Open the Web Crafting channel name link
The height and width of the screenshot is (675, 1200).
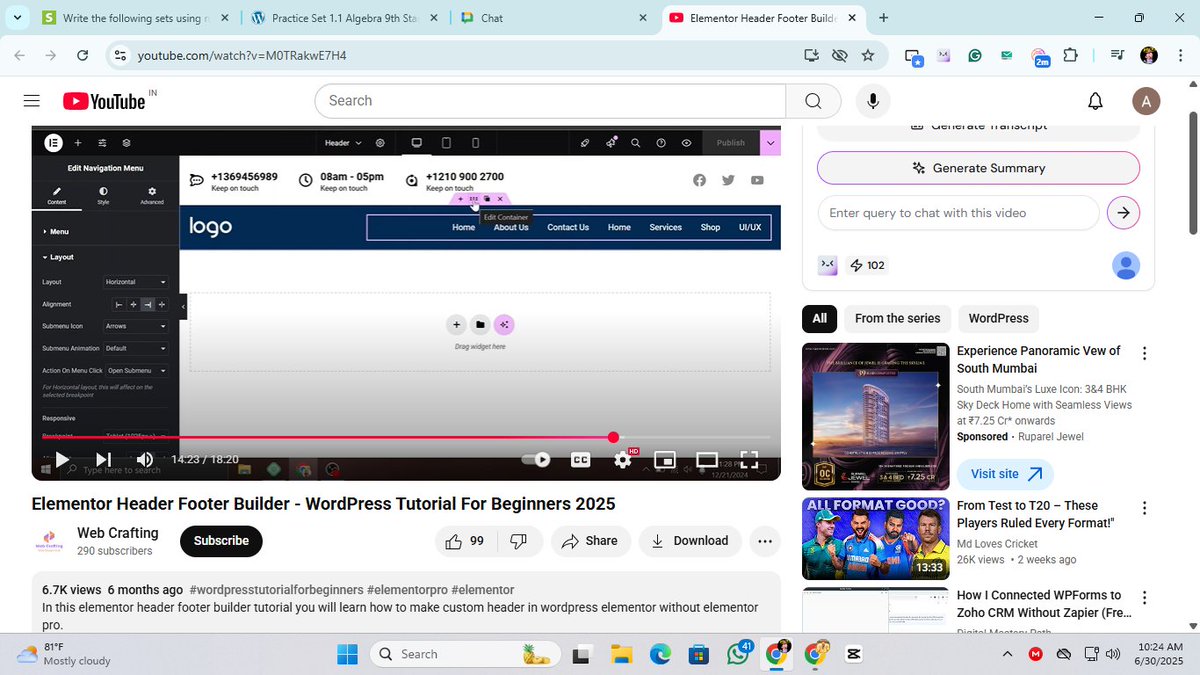118,533
